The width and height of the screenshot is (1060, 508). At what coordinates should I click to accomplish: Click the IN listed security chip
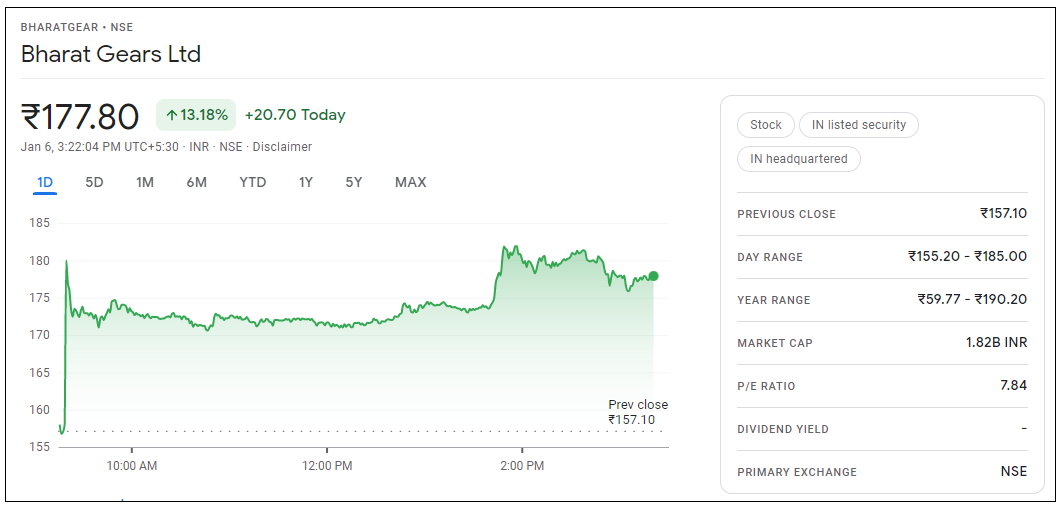pos(859,125)
